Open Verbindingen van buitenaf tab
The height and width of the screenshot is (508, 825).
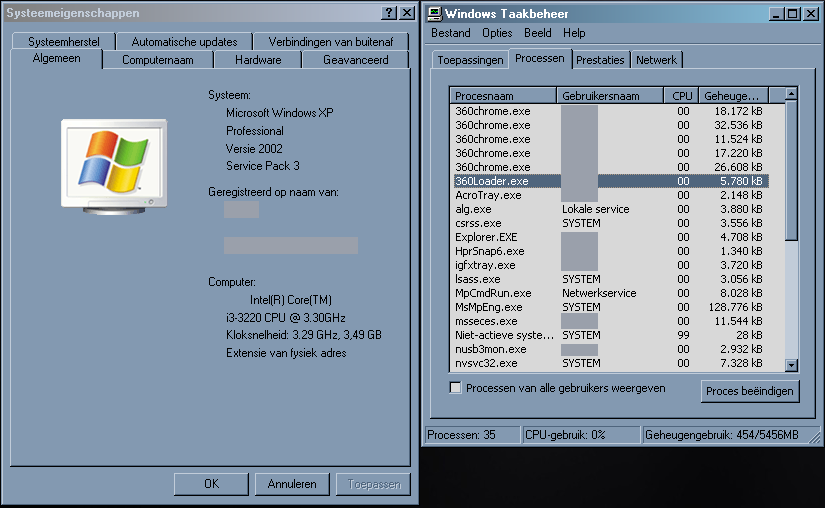click(331, 42)
